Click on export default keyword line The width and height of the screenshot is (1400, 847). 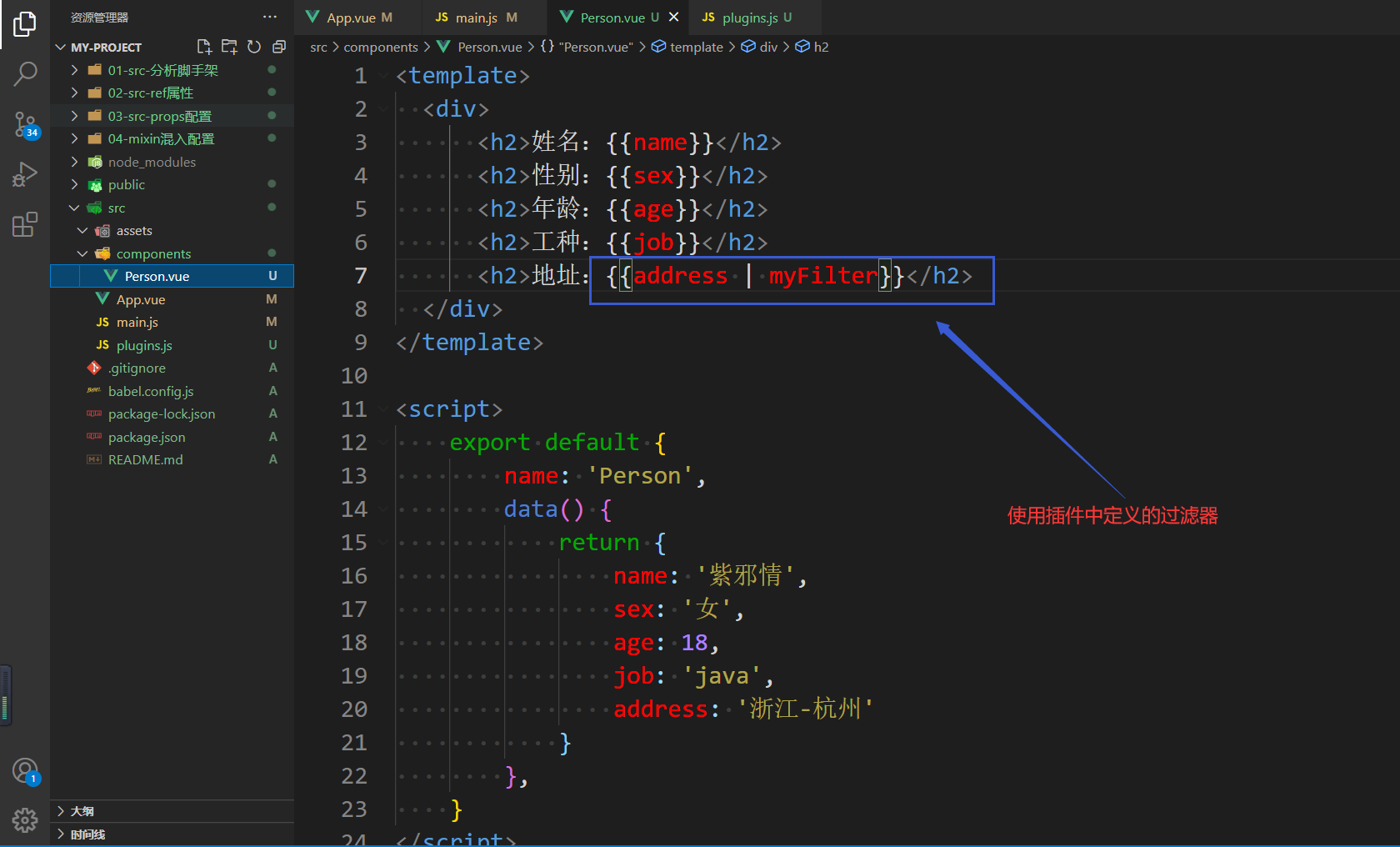pos(557,443)
